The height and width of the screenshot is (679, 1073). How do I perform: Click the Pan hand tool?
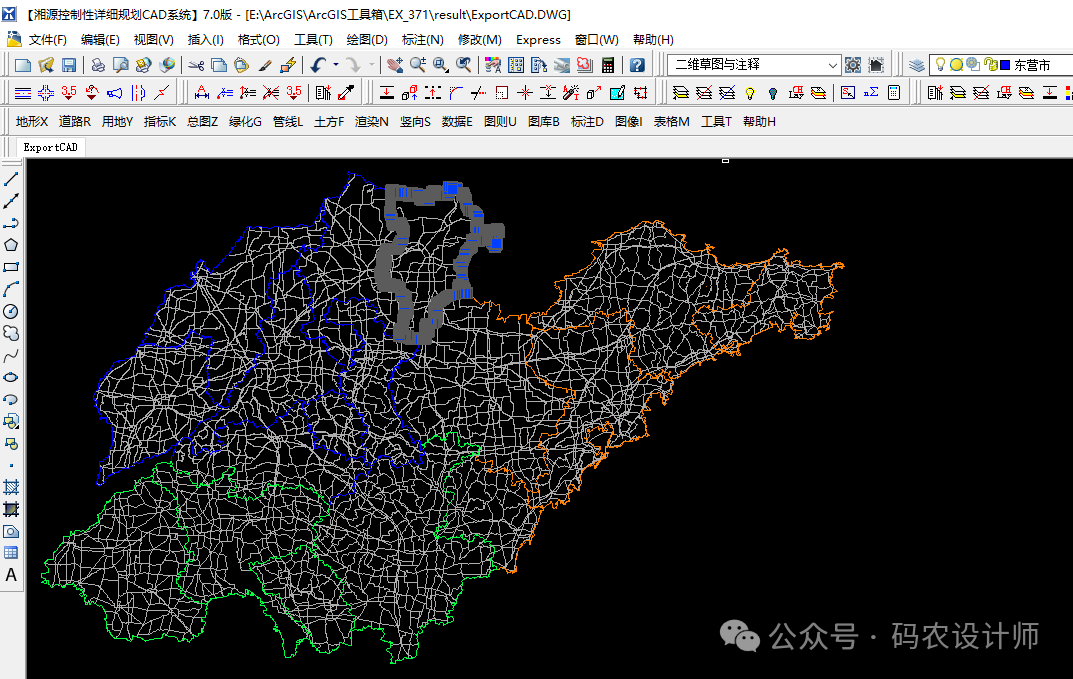[394, 65]
